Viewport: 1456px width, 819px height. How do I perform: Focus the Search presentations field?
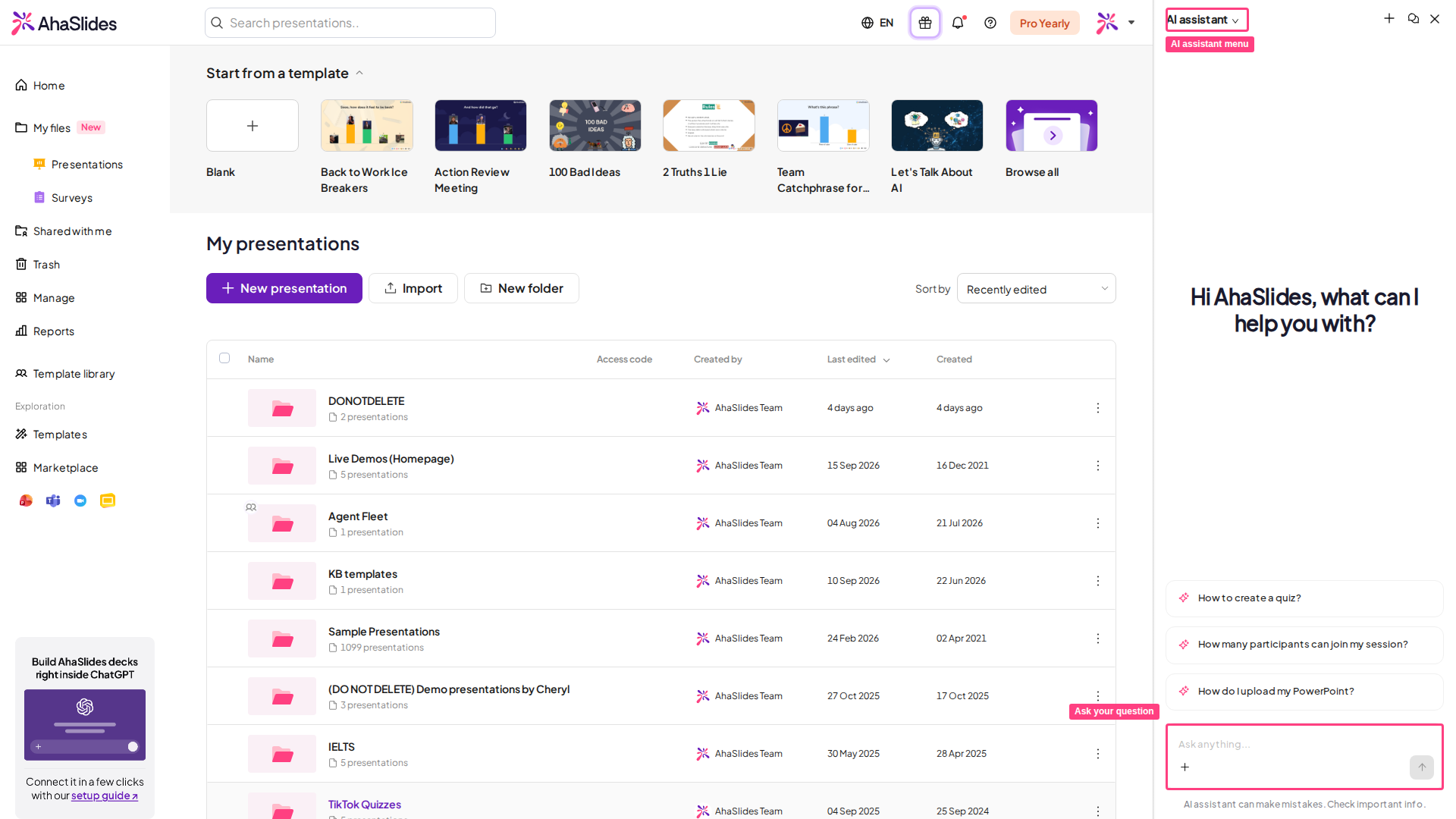click(x=350, y=23)
